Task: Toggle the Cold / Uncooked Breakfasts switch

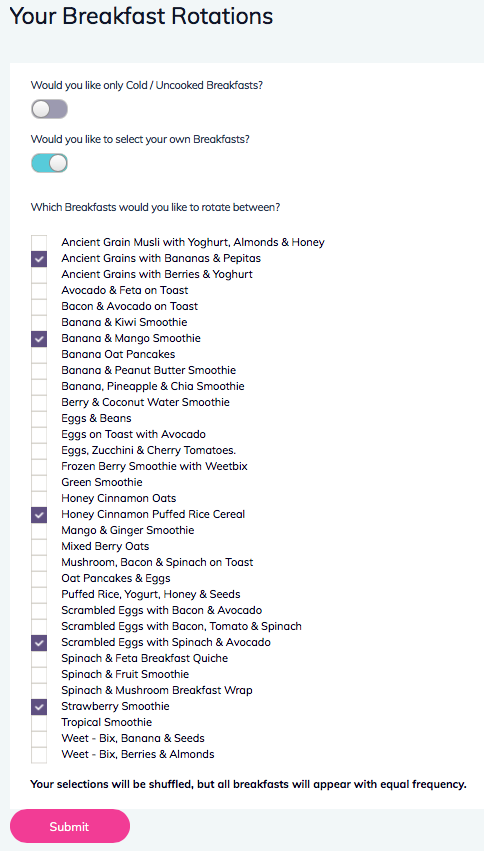Action: [49, 110]
